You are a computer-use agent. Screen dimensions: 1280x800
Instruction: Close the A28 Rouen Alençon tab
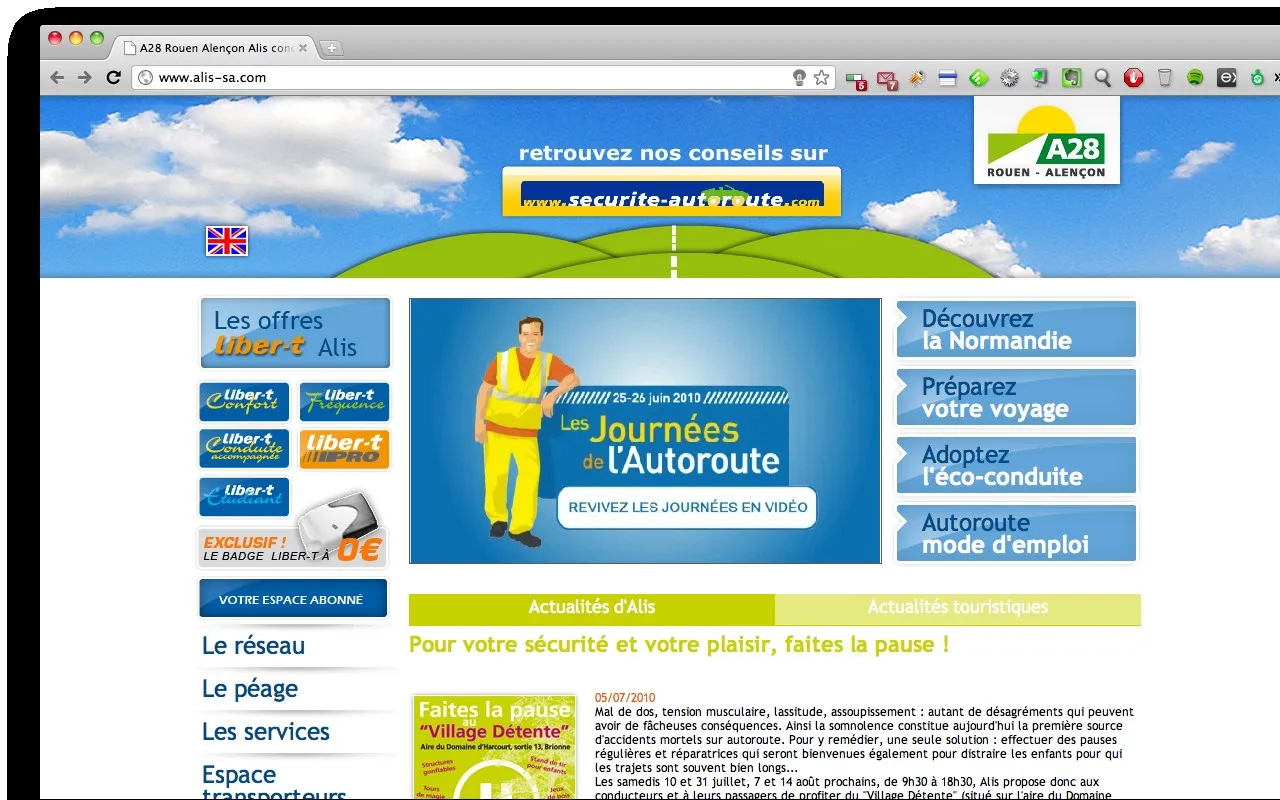tap(303, 47)
